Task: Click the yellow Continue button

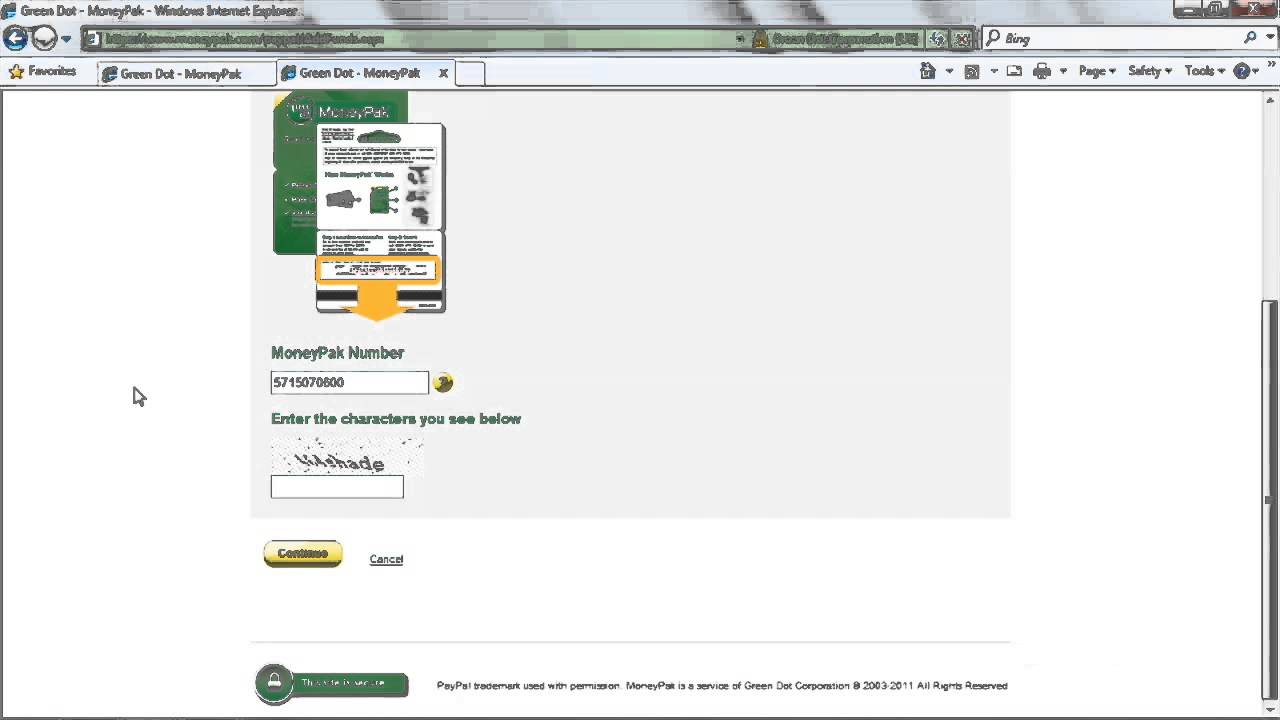Action: [303, 554]
